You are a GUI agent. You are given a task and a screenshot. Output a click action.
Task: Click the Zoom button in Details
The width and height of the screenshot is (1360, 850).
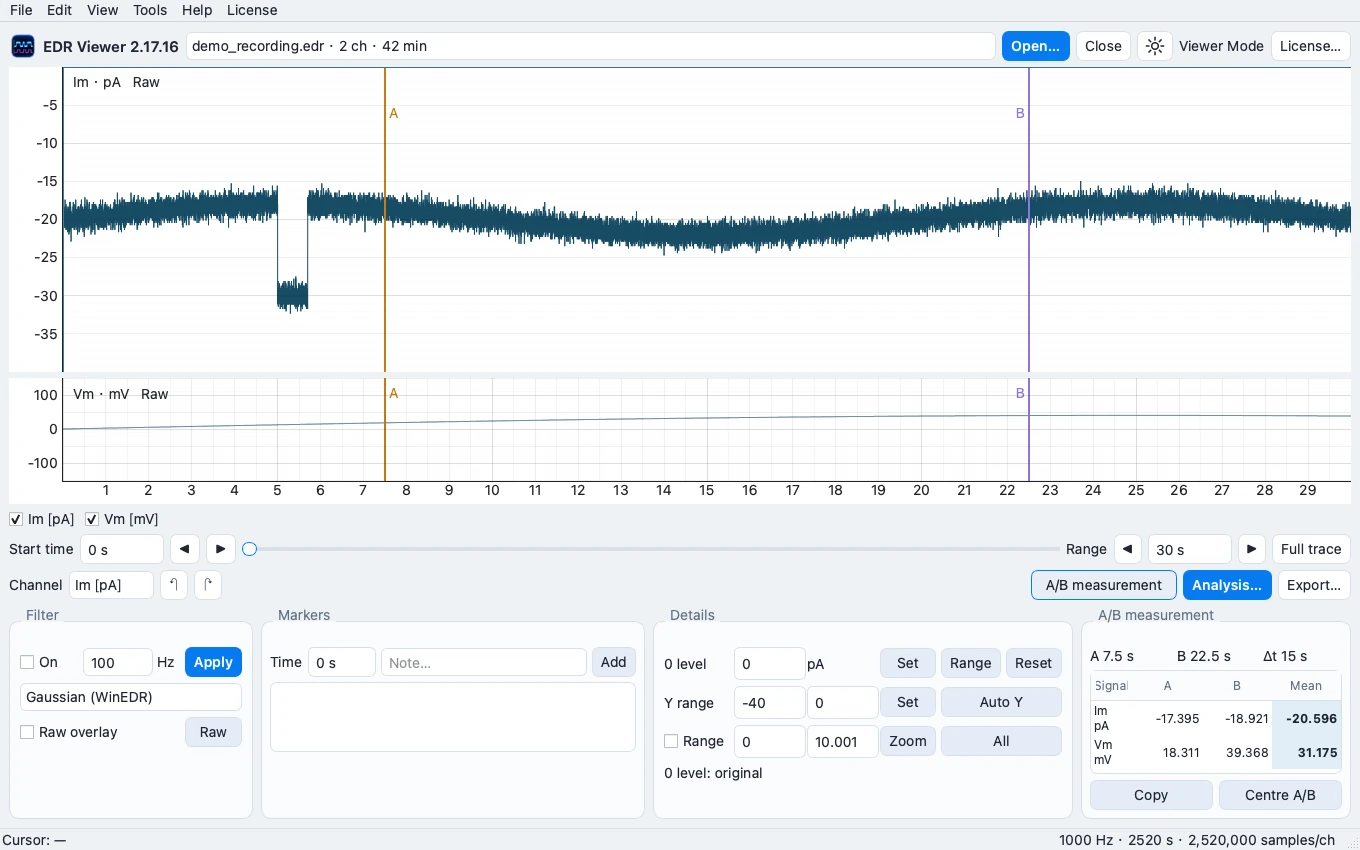(908, 741)
